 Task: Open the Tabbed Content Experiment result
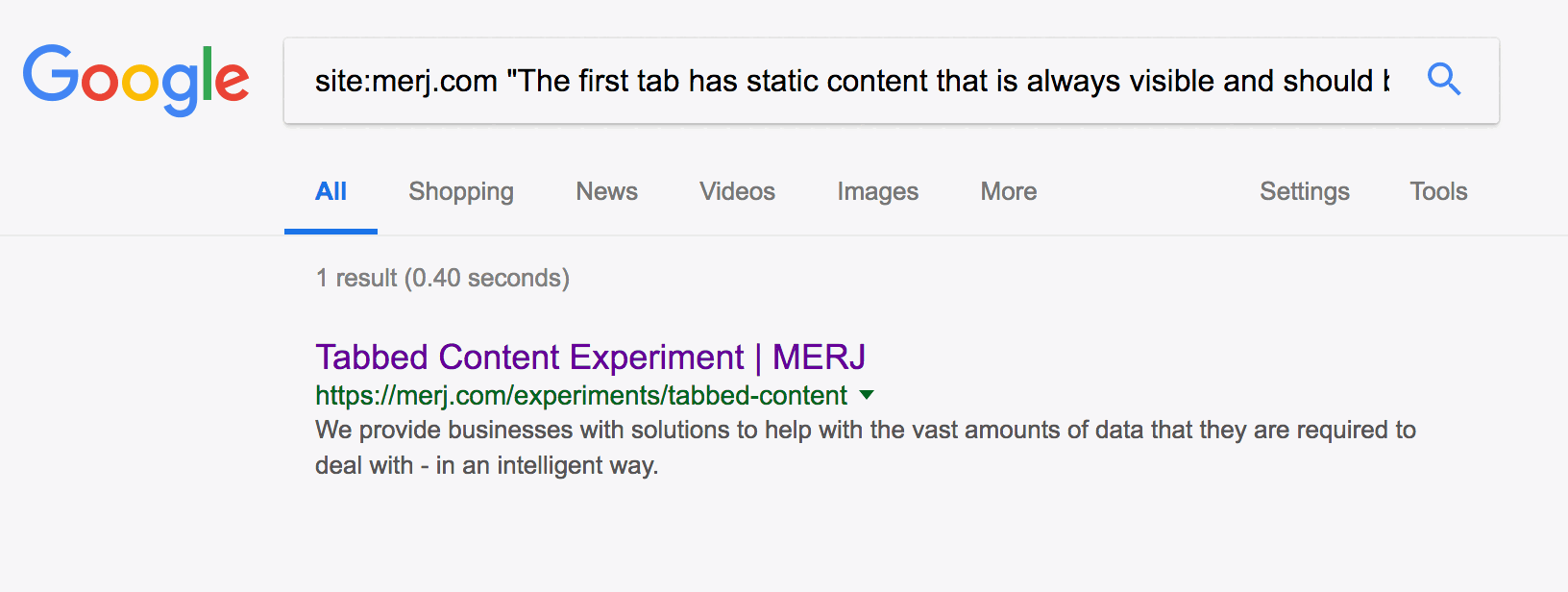tap(528, 358)
